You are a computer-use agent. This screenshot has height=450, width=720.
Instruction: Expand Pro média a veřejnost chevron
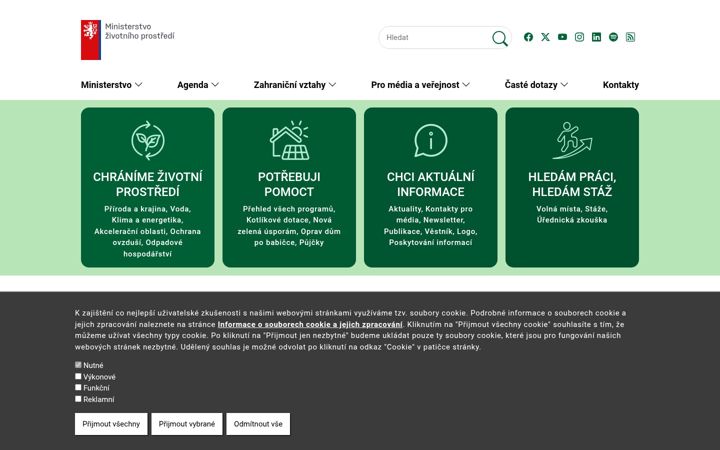point(466,84)
